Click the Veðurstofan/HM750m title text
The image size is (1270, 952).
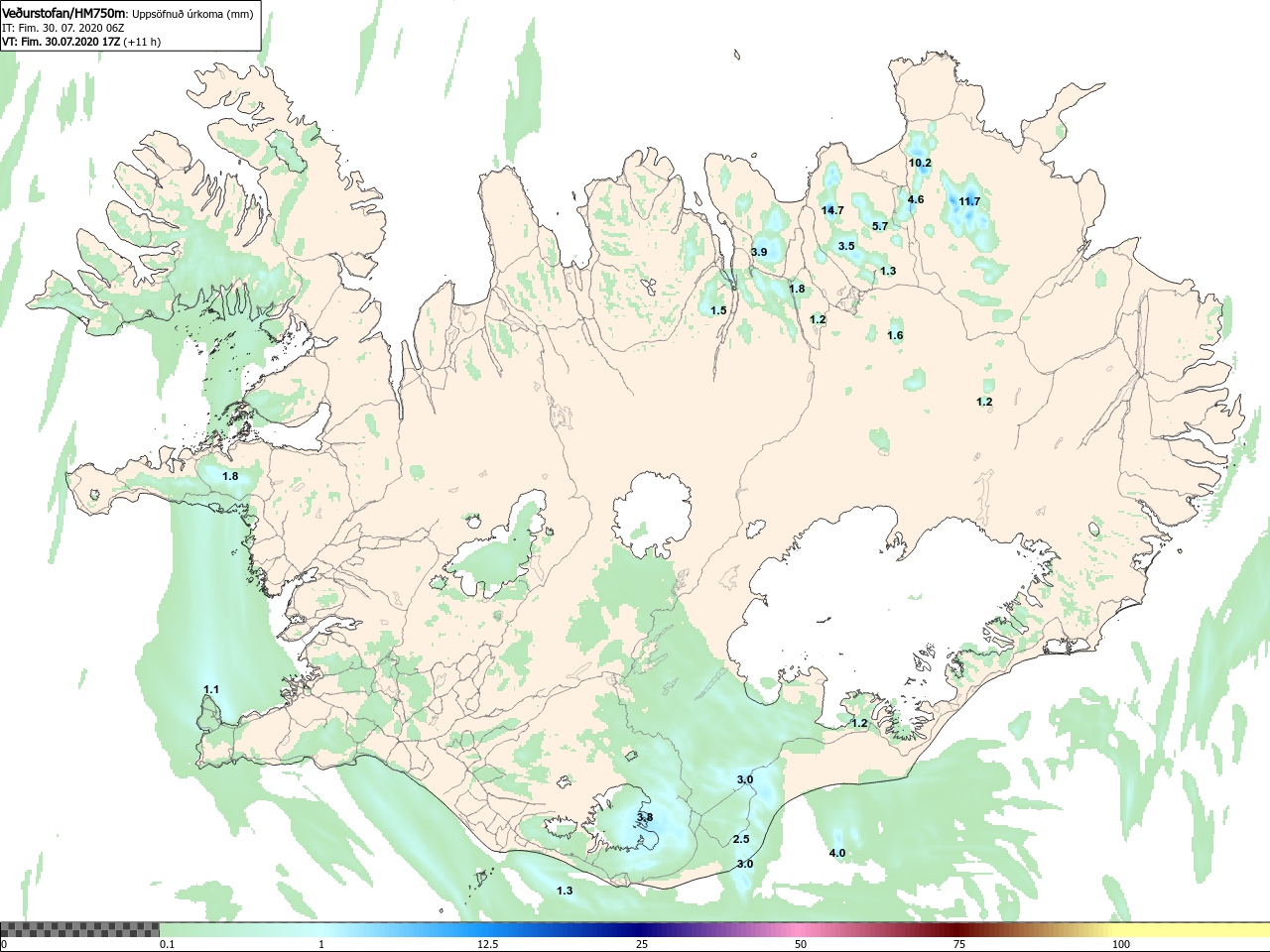pos(65,13)
